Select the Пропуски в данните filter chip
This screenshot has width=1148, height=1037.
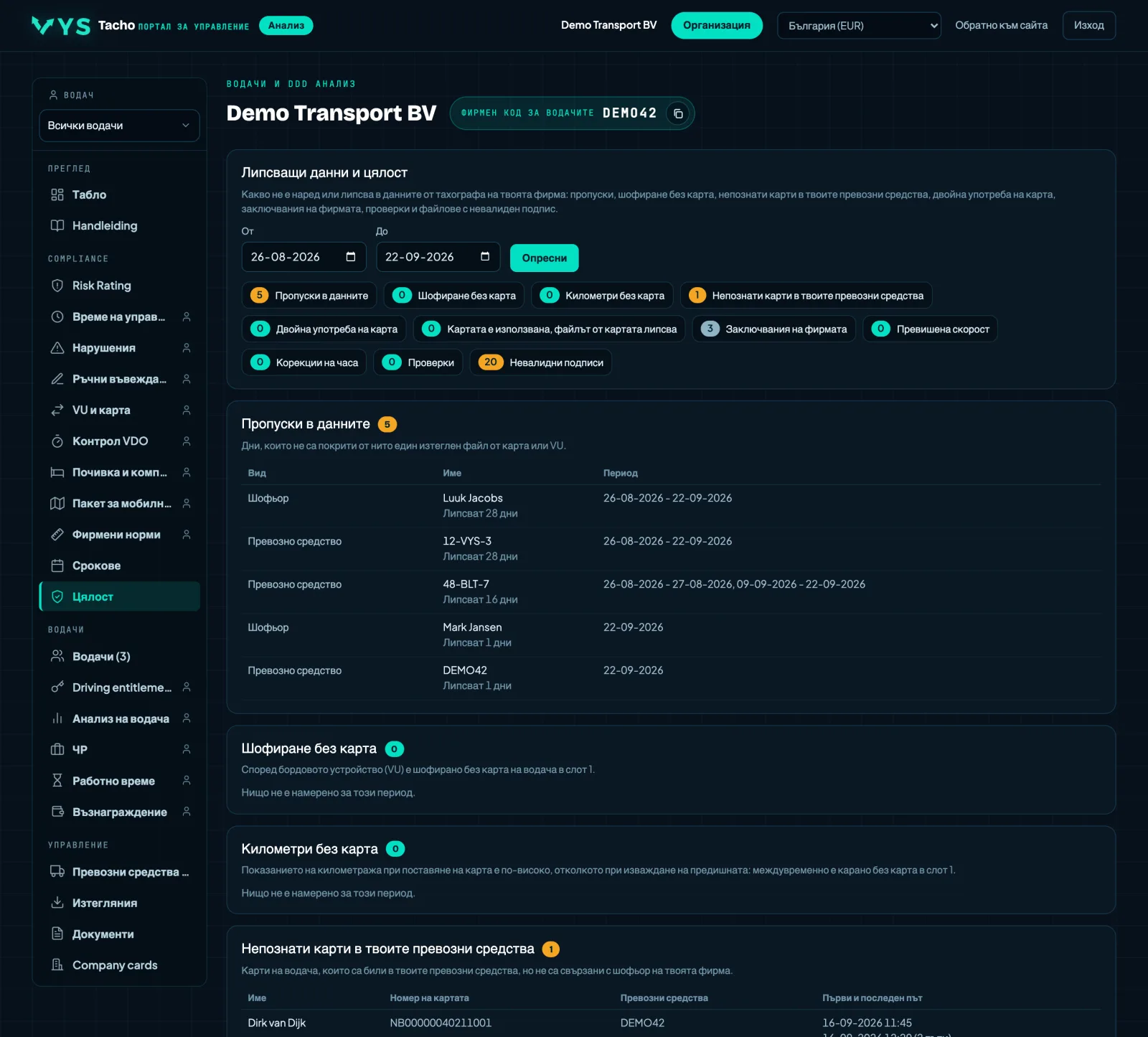(309, 296)
